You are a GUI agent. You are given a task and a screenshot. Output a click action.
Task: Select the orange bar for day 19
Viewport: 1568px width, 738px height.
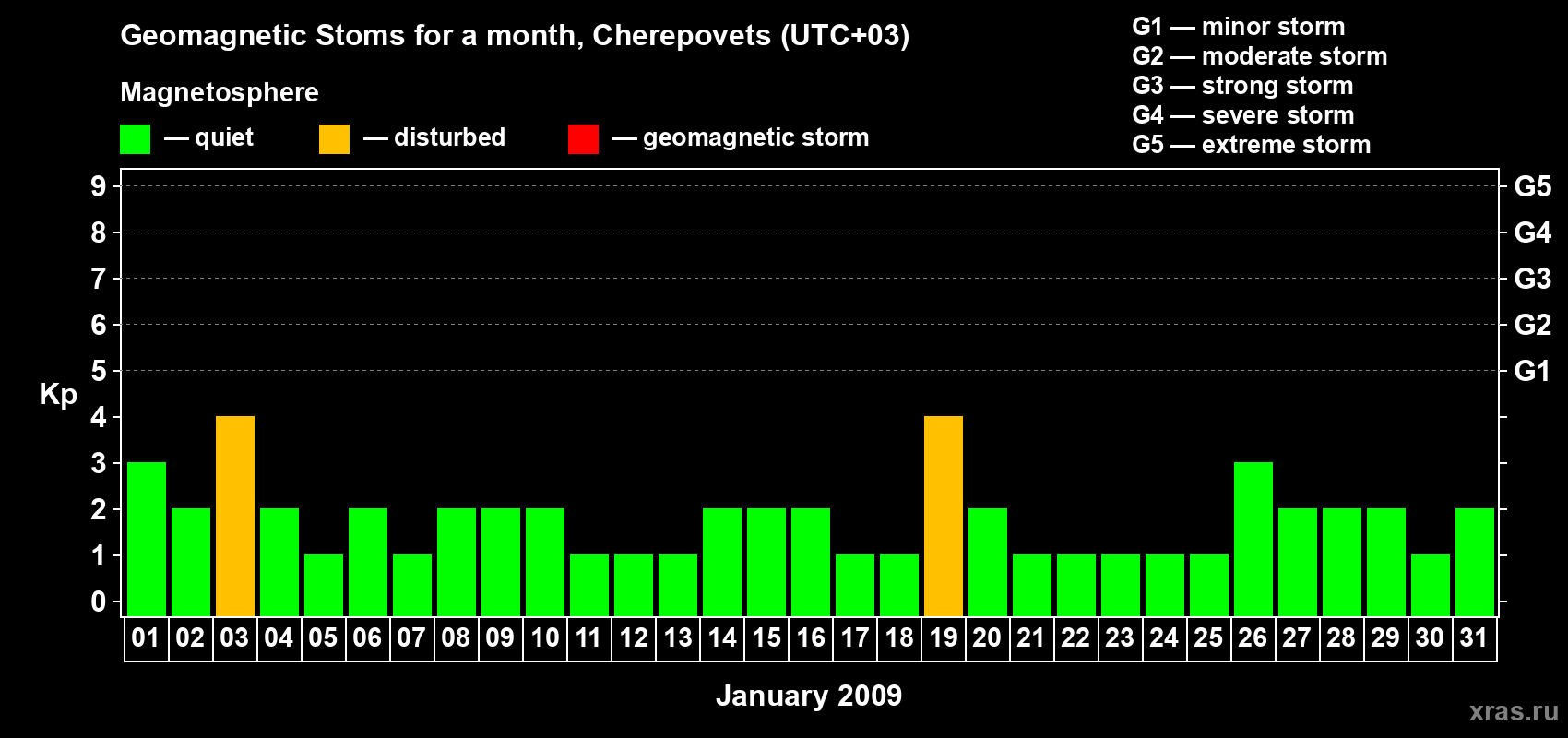click(x=944, y=516)
